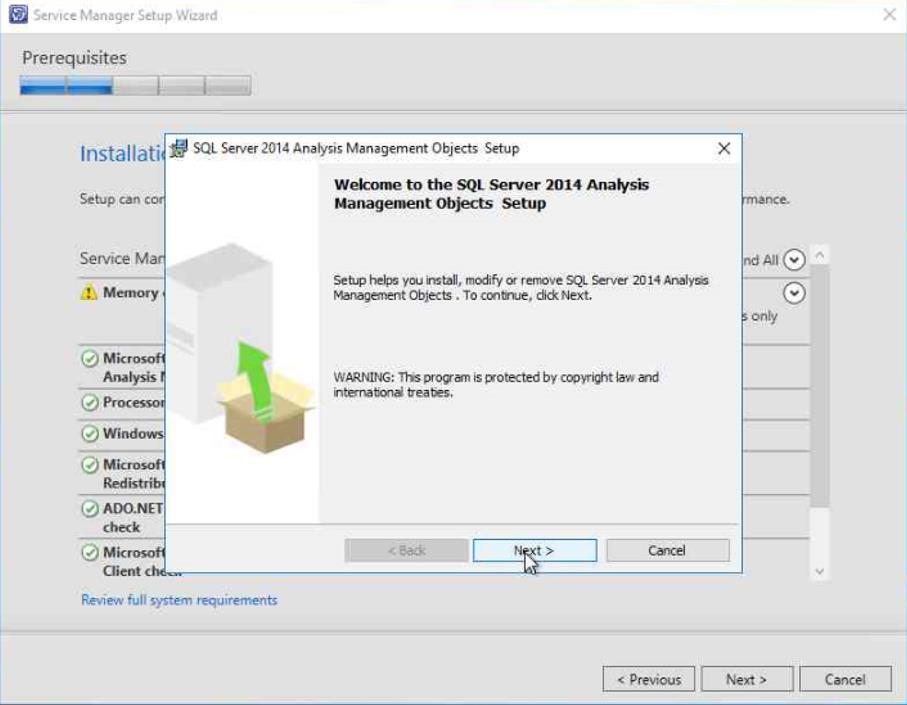The width and height of the screenshot is (907, 705).
Task: Click the Memory warning triangle icon
Action: 89,293
